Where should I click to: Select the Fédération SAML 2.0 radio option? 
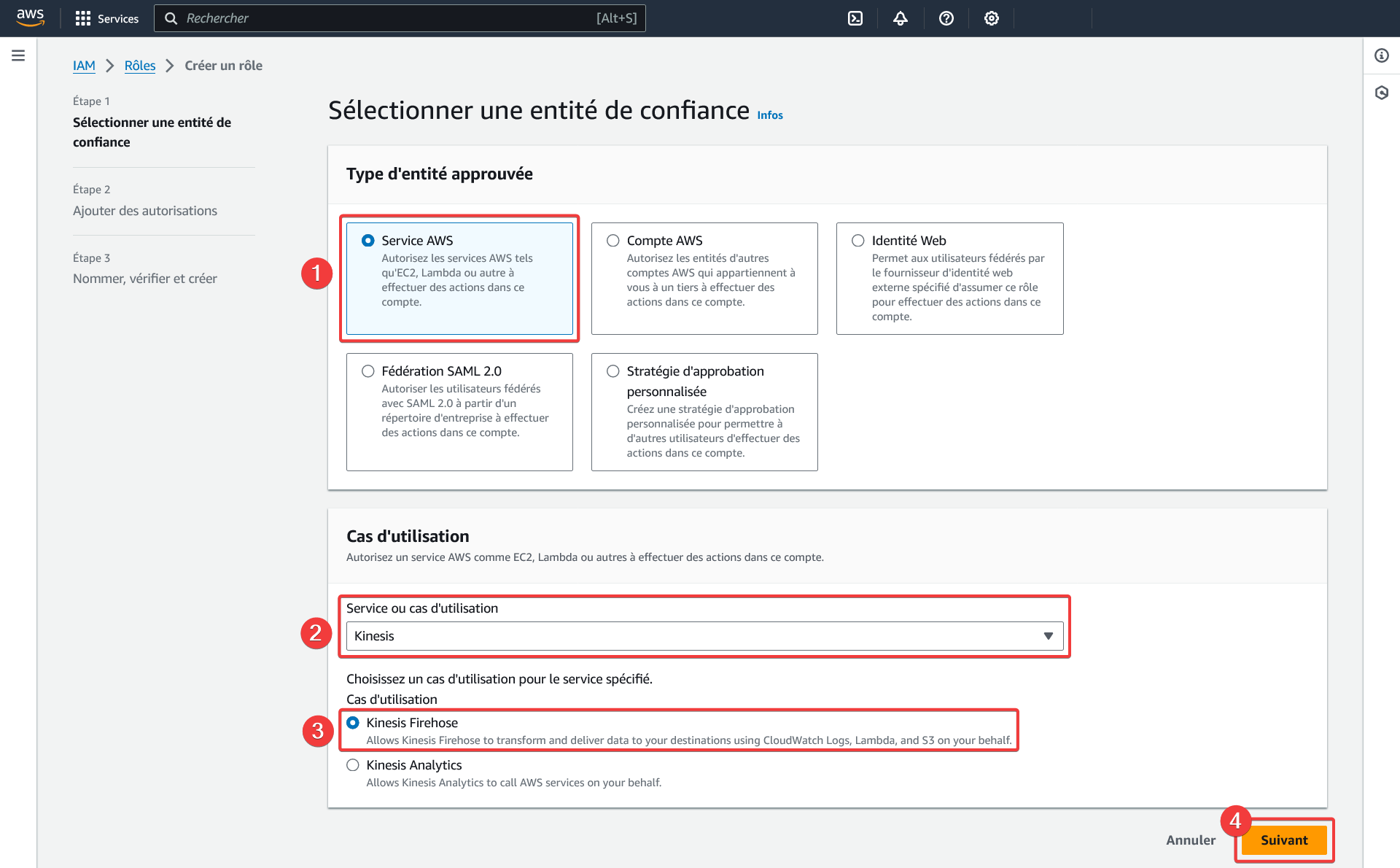pos(368,371)
